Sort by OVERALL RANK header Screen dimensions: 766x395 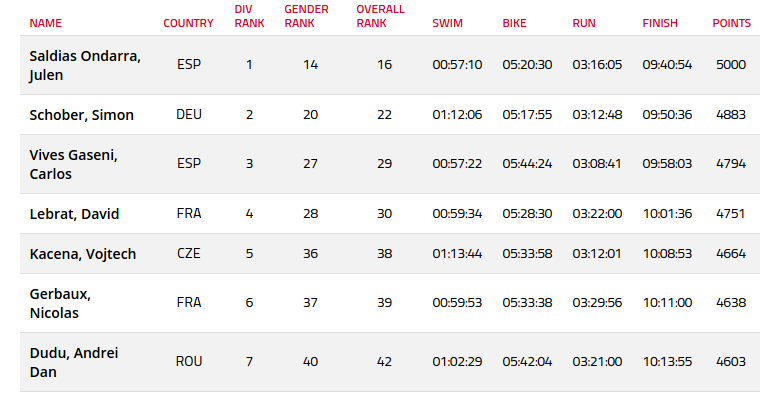pos(380,16)
